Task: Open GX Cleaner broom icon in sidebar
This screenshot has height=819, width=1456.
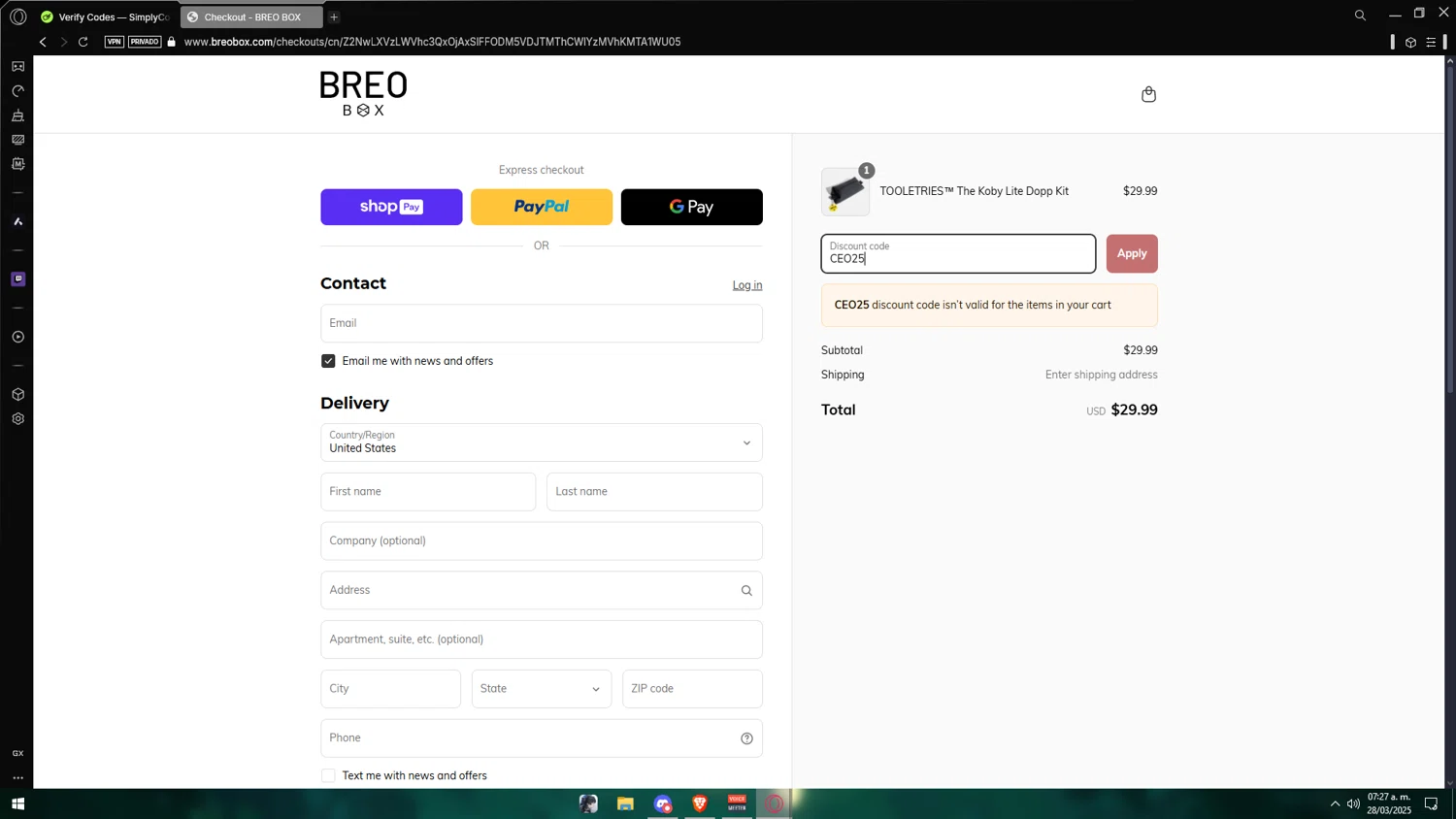Action: [x=17, y=115]
